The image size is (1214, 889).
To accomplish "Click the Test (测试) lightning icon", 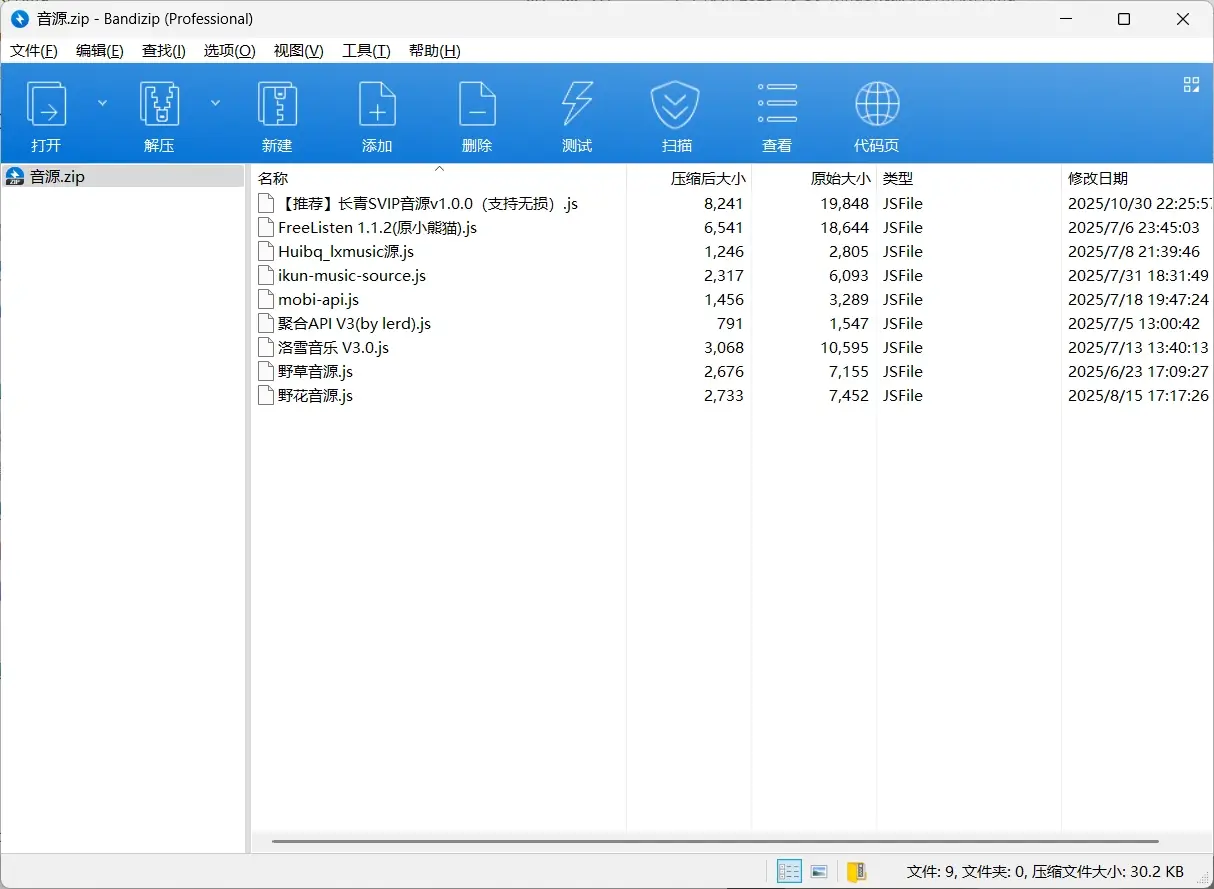I will (x=577, y=104).
